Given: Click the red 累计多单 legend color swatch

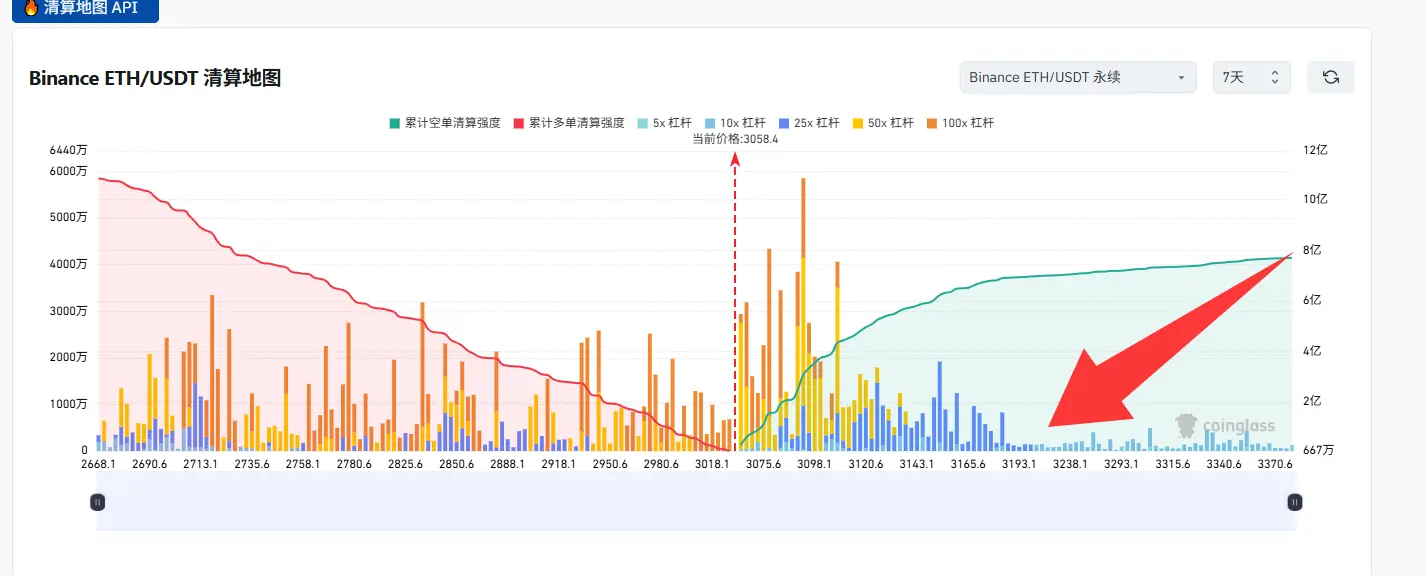Looking at the screenshot, I should (x=519, y=123).
